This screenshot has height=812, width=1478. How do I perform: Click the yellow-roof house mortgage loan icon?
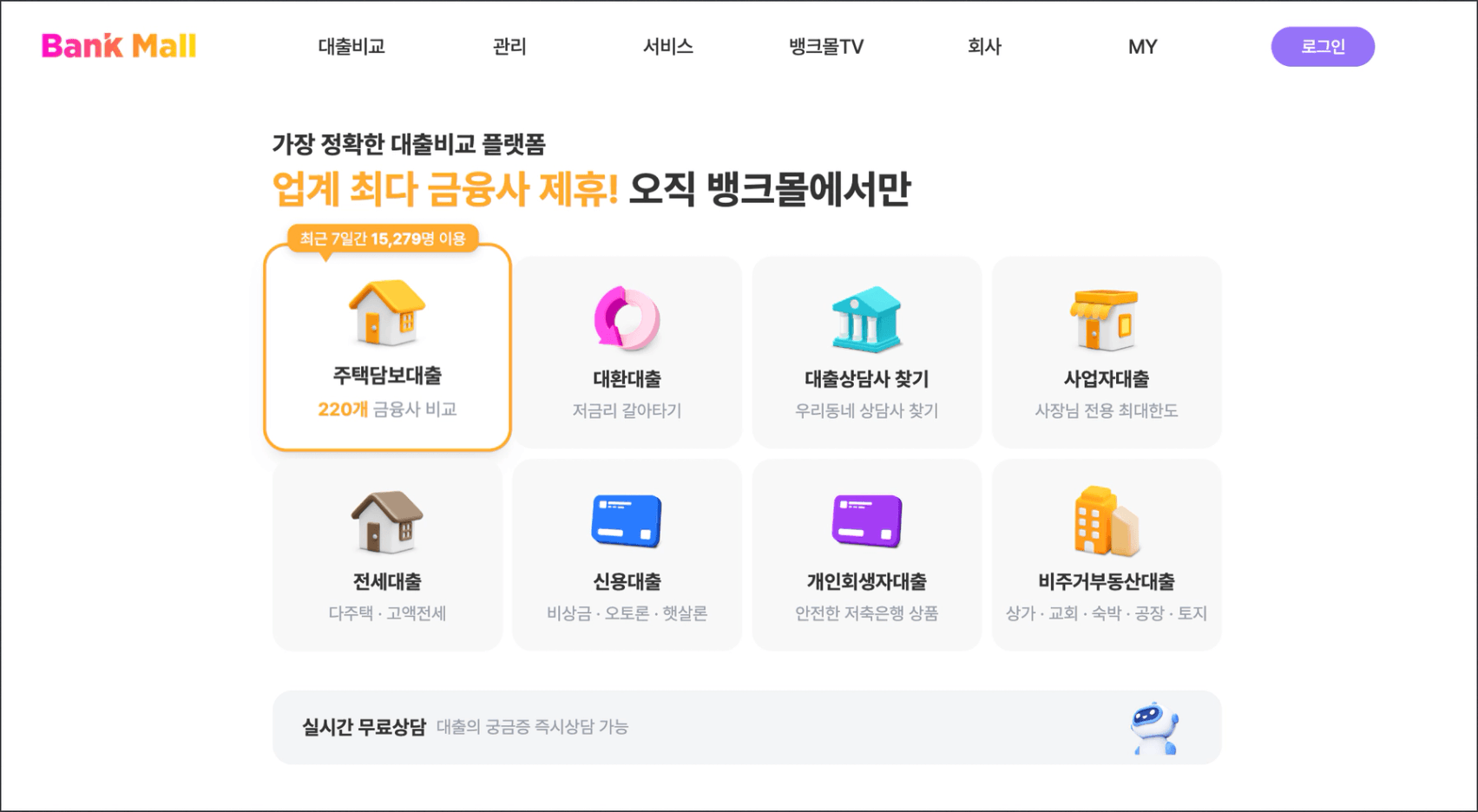(387, 313)
